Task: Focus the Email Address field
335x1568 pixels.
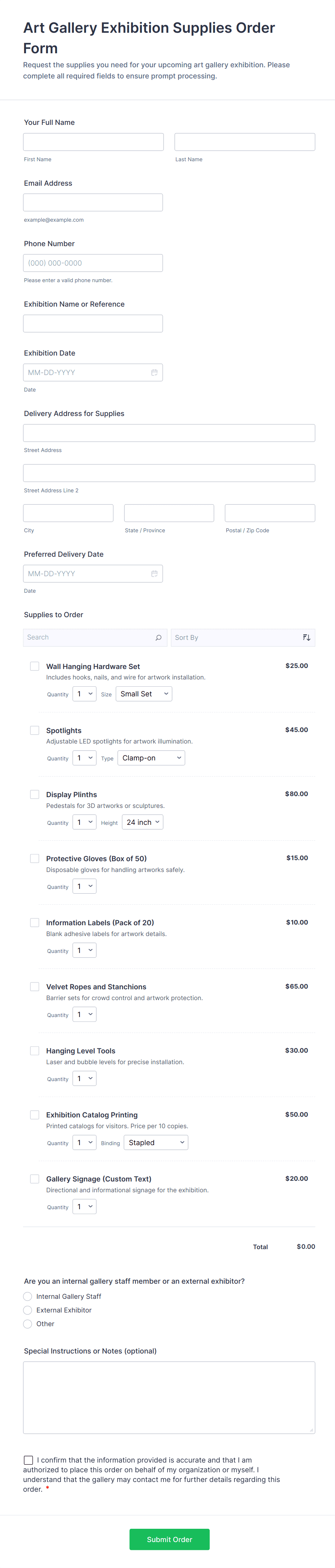Action: (x=93, y=203)
